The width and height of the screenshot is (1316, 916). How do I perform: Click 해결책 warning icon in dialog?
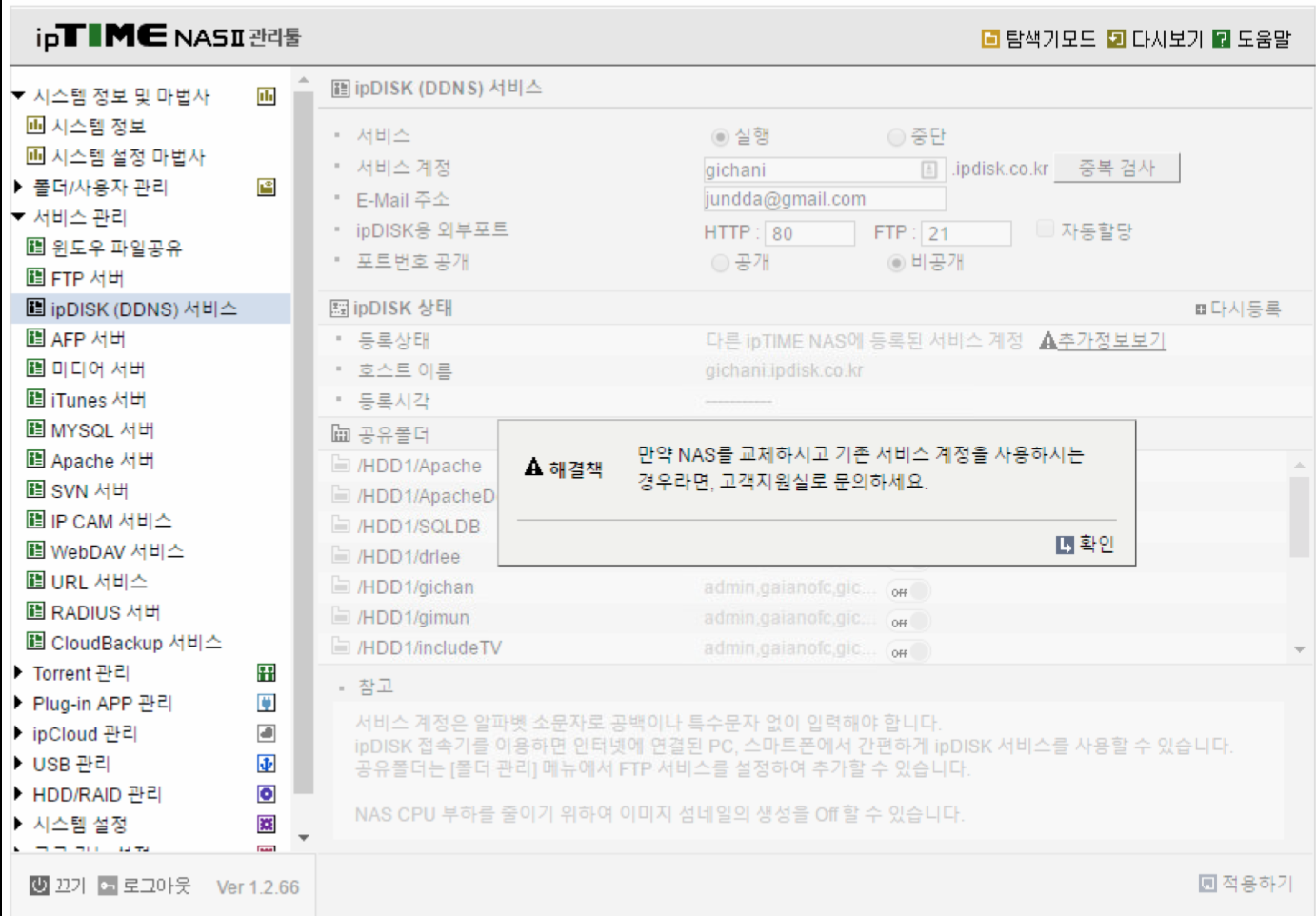pos(533,468)
